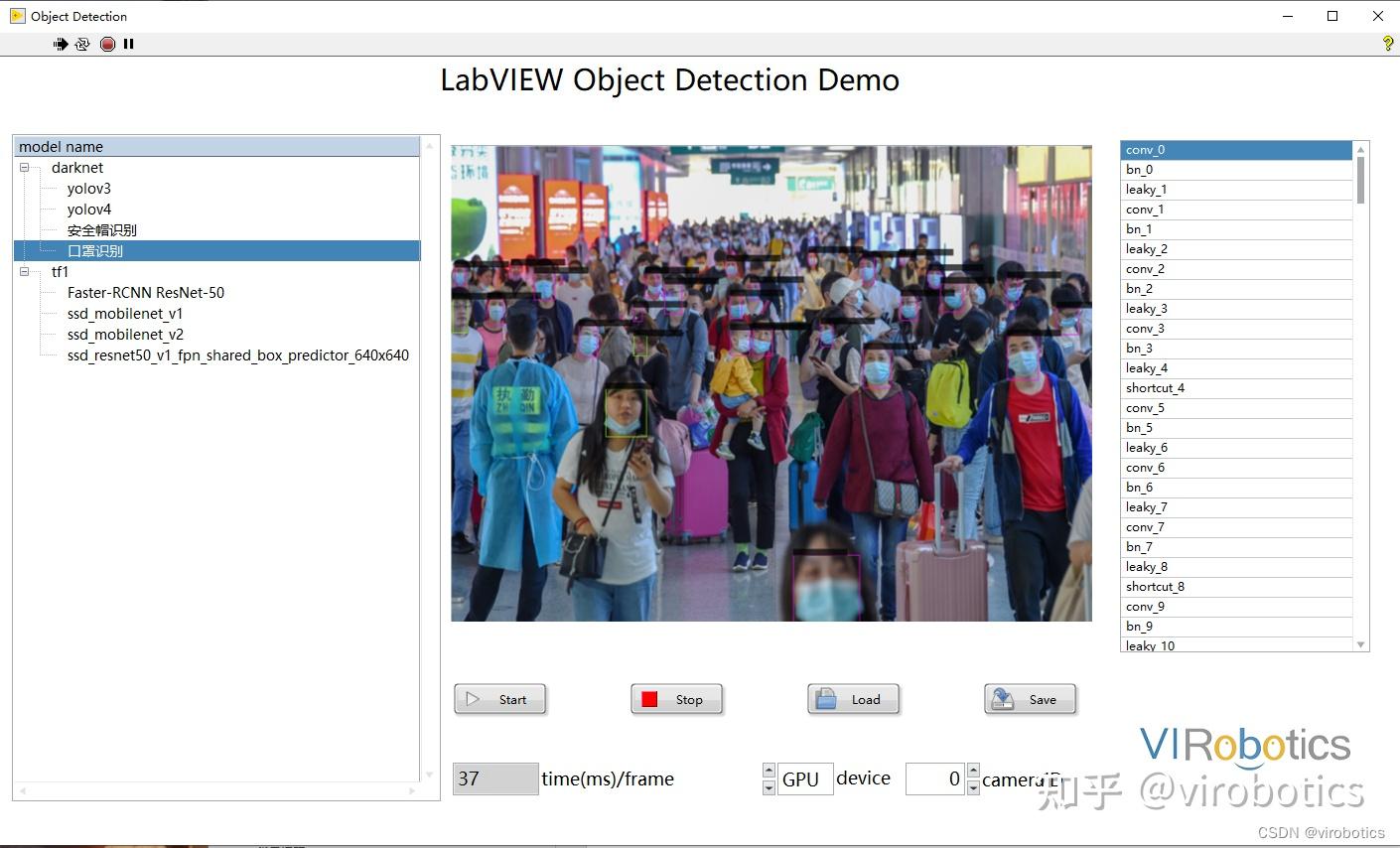The height and width of the screenshot is (848, 1400).
Task: Abort execution with the red stop icon
Action: click(106, 44)
